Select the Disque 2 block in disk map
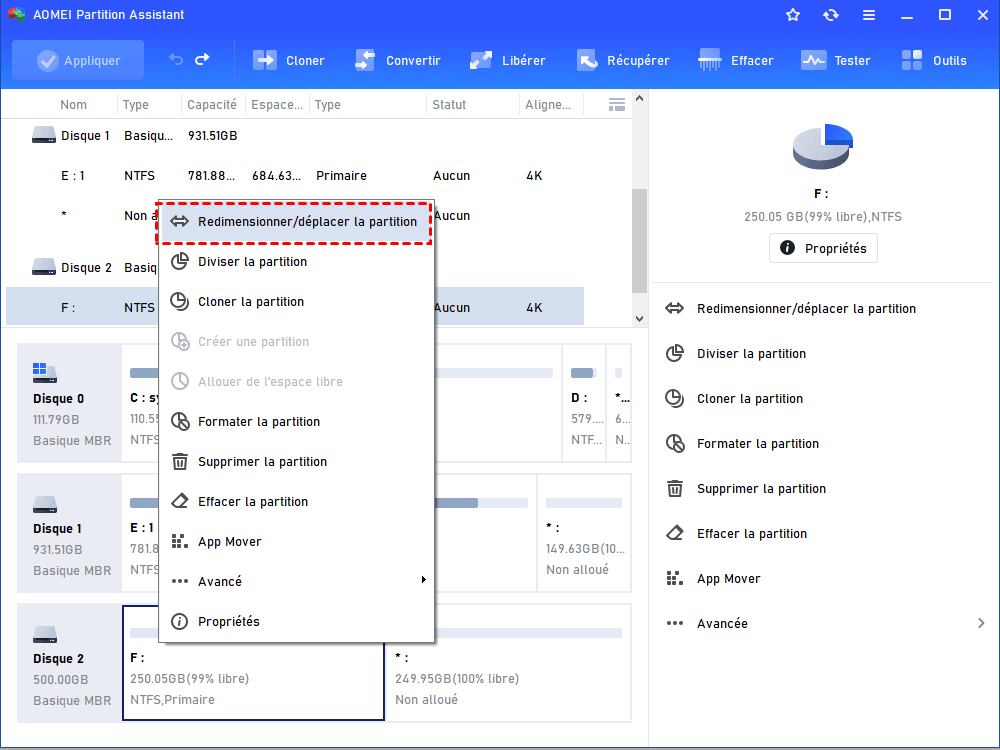Image resolution: width=1000 pixels, height=750 pixels. coord(70,663)
